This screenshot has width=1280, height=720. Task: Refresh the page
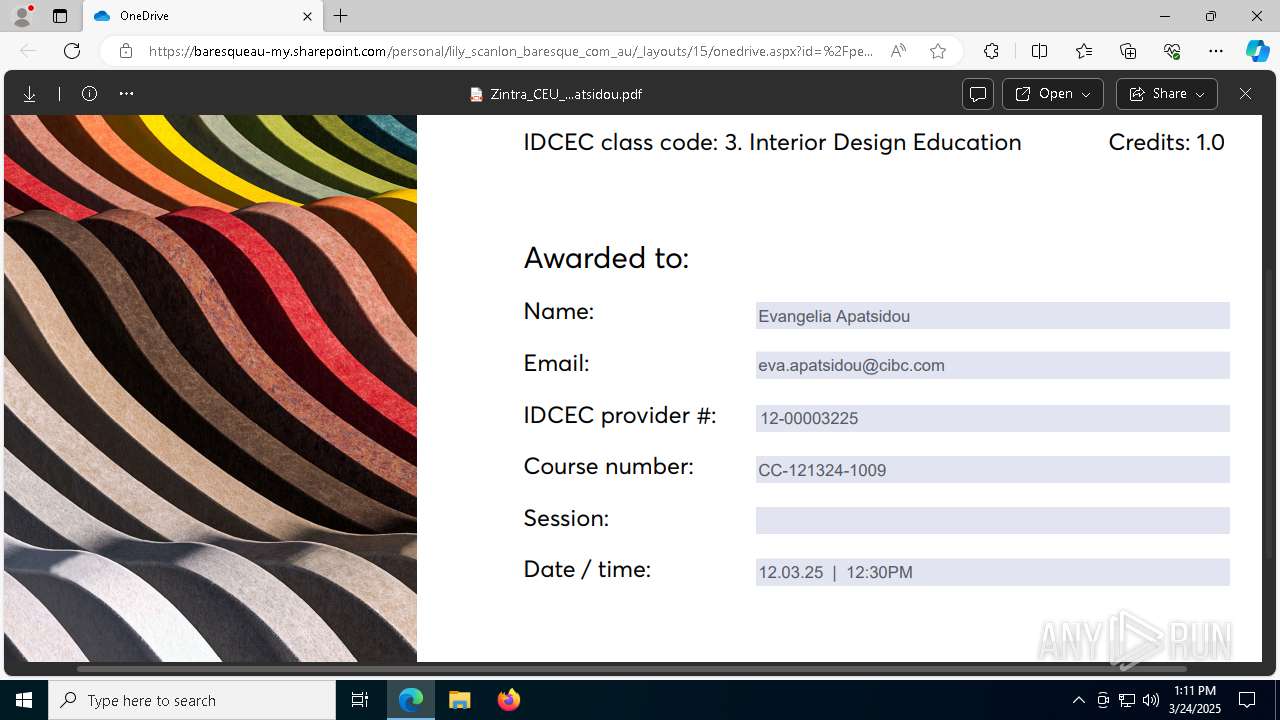[x=72, y=51]
